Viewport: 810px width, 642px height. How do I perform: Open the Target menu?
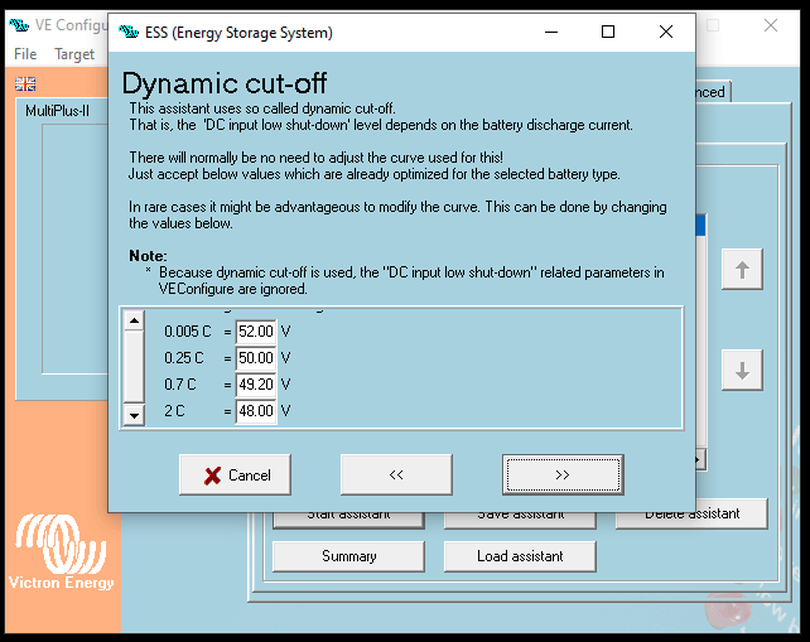click(x=74, y=54)
